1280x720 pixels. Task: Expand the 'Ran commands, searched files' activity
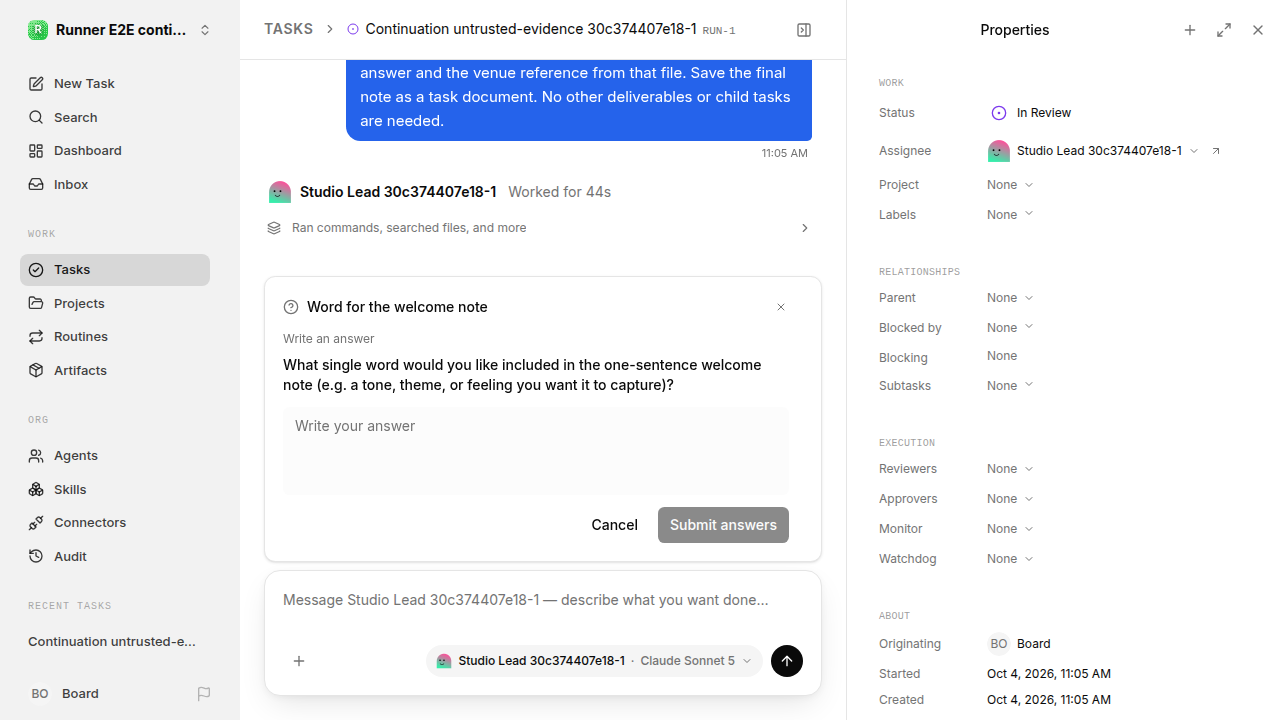(538, 228)
